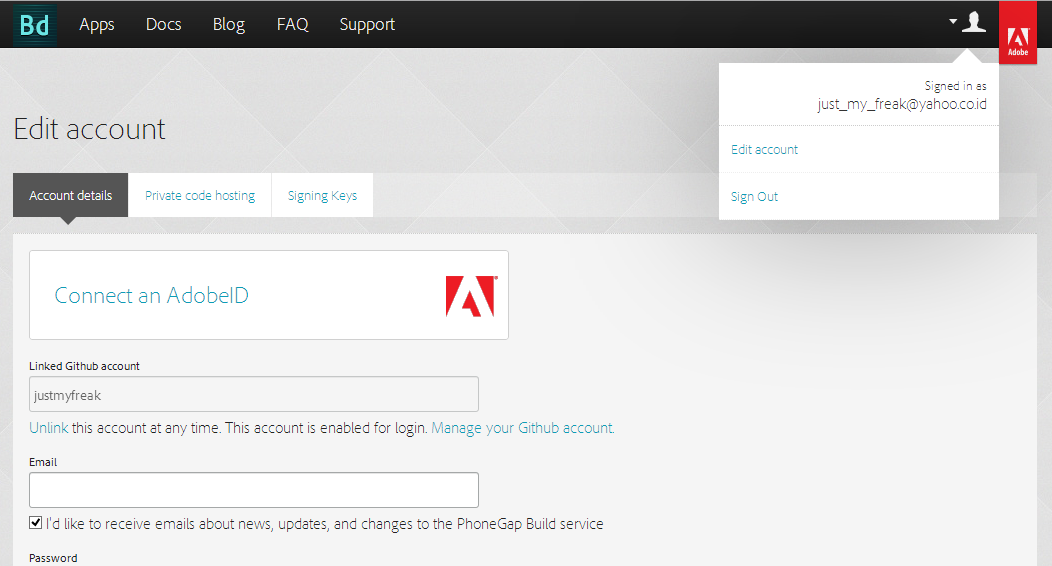Open the Docs navigation item
1052x566 pixels.
tap(163, 24)
